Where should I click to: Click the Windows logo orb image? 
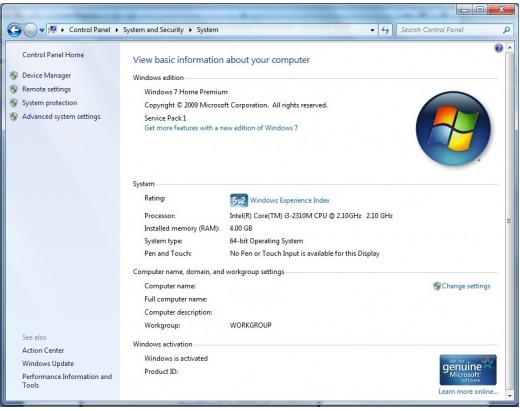coord(453,129)
